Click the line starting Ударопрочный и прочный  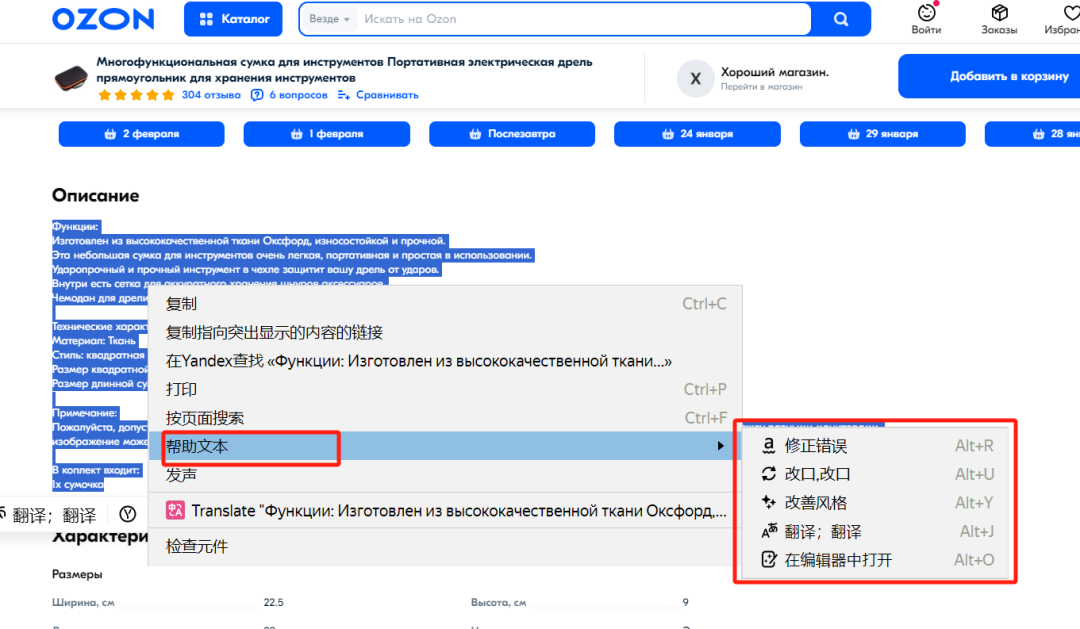pyautogui.click(x=246, y=269)
